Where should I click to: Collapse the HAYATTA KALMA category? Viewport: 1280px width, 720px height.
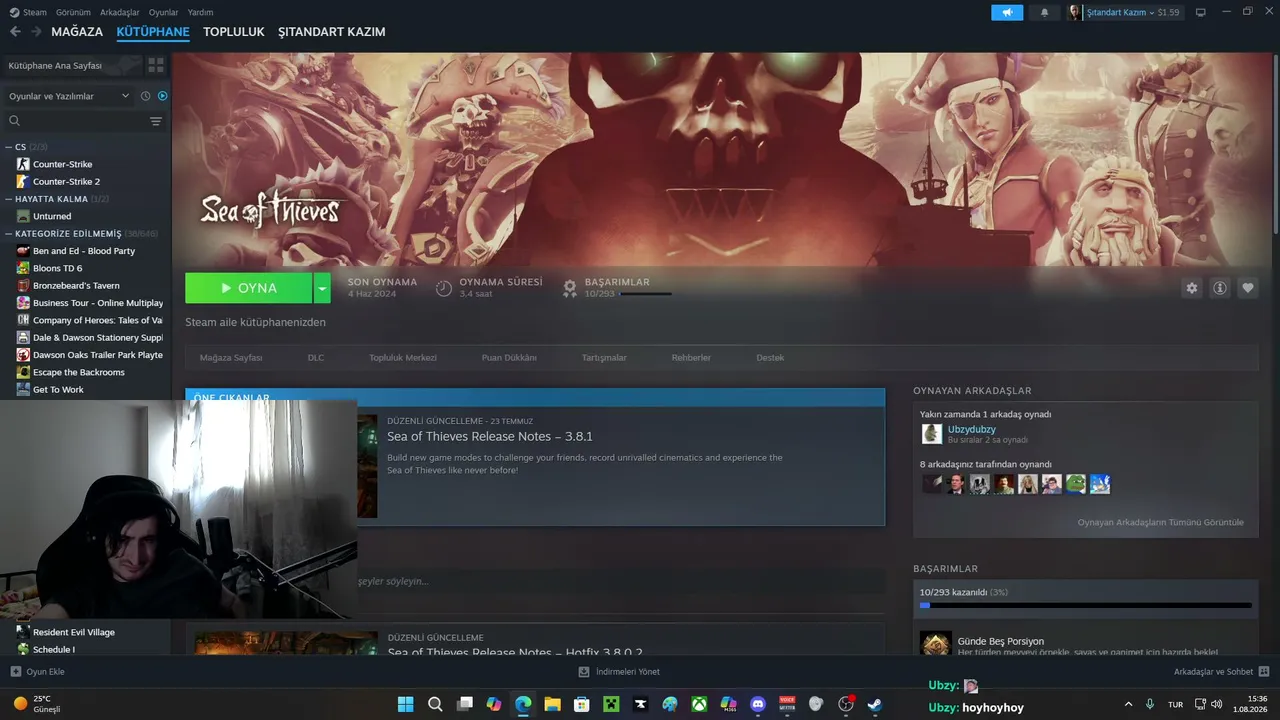9,199
